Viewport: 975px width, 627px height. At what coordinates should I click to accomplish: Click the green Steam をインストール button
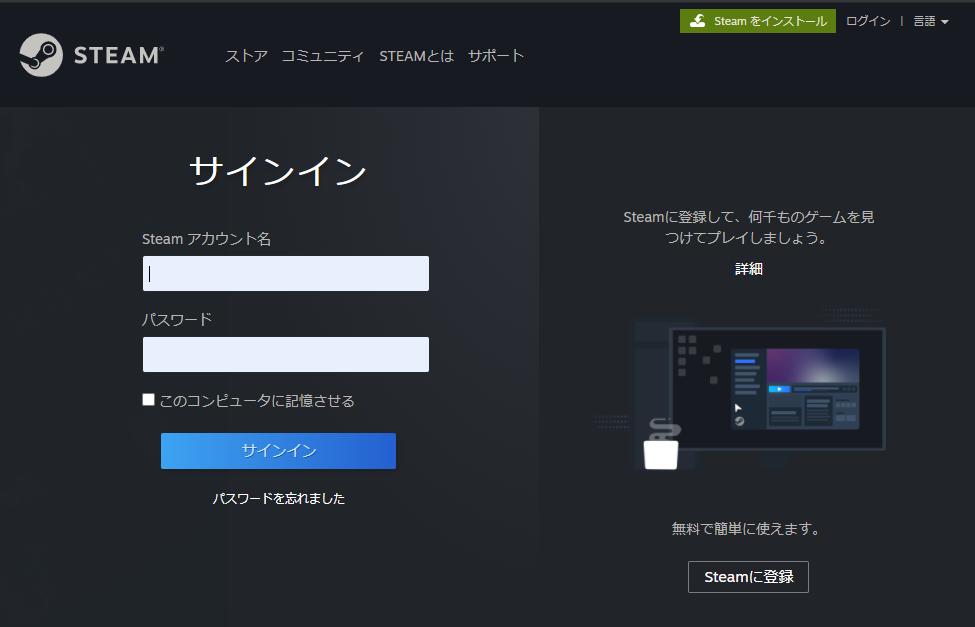757,21
